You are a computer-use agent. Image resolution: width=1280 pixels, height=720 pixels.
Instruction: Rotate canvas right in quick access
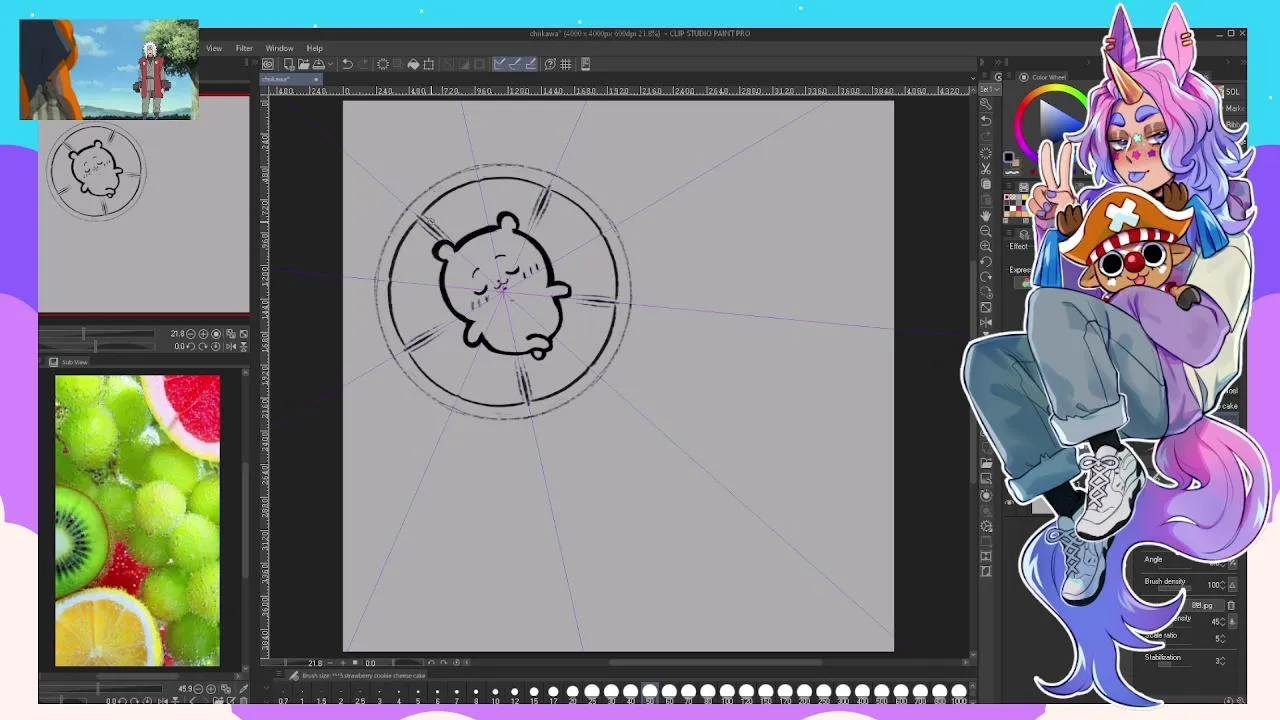click(x=986, y=276)
